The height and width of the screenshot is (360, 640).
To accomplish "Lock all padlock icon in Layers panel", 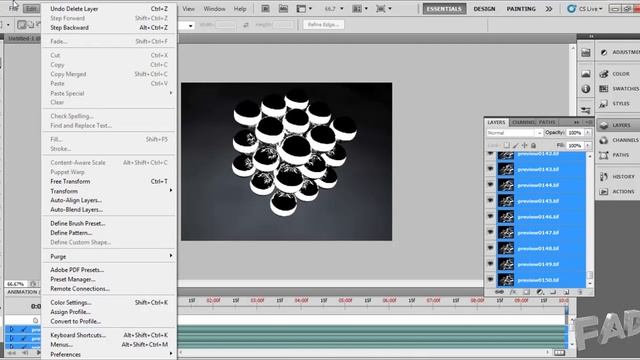I will [x=533, y=145].
